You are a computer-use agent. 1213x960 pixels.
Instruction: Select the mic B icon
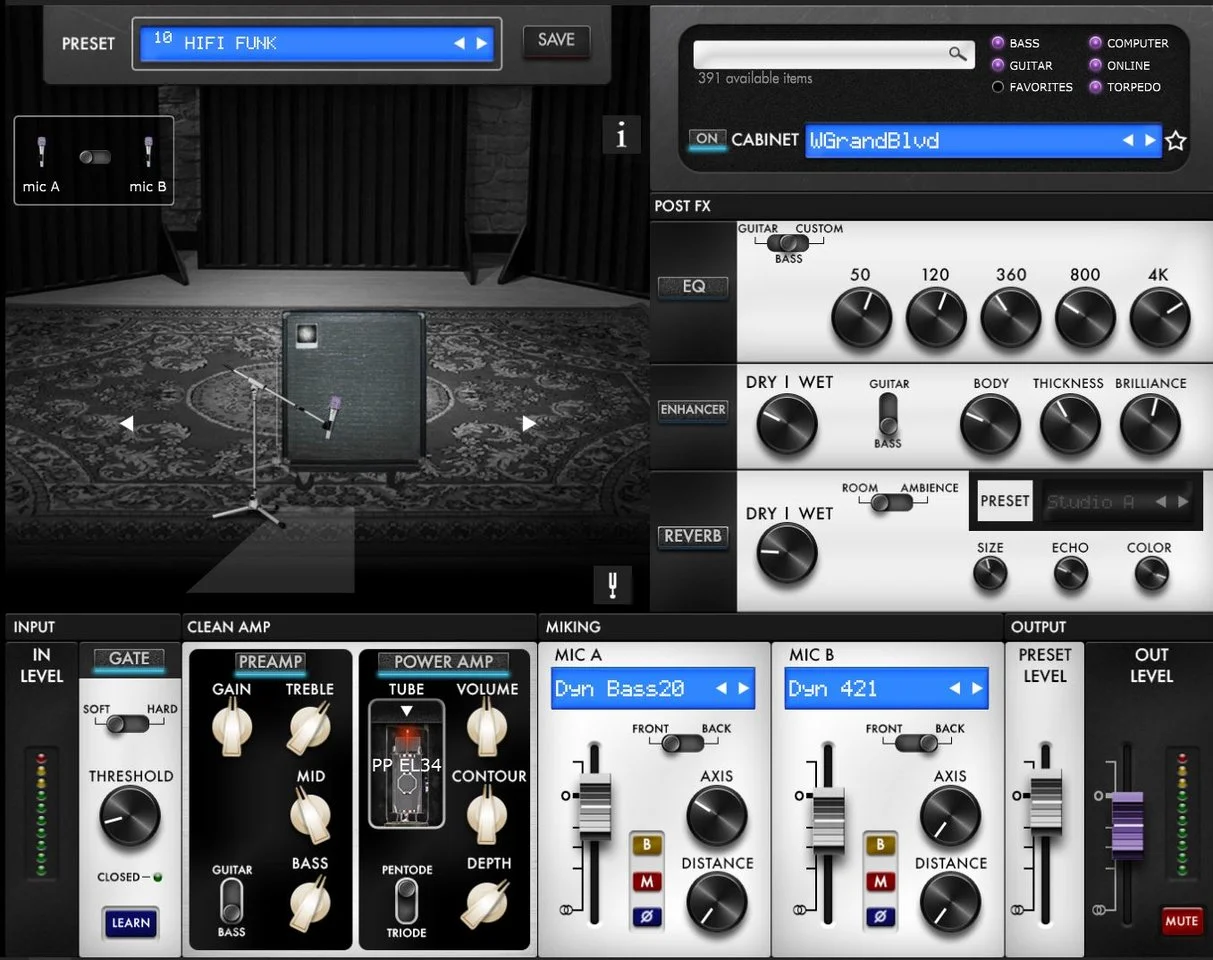pyautogui.click(x=148, y=152)
